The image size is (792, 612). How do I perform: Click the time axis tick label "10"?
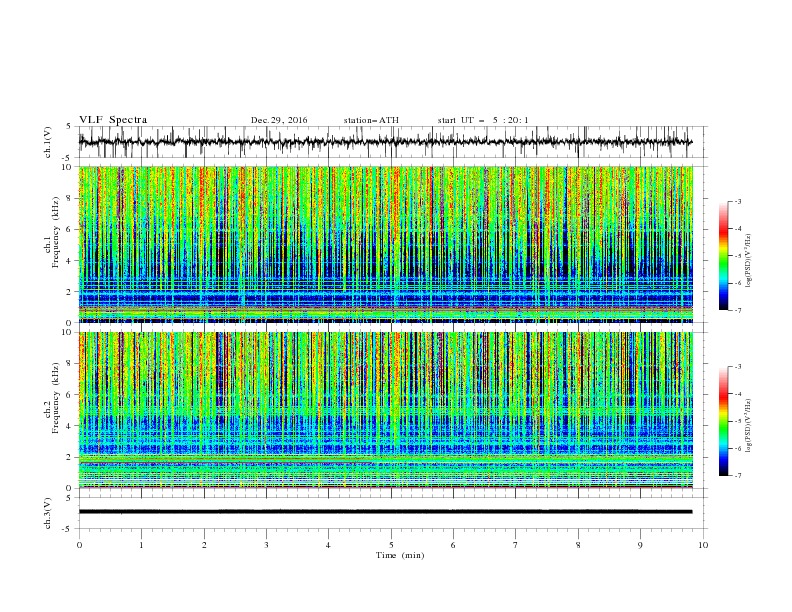point(703,545)
